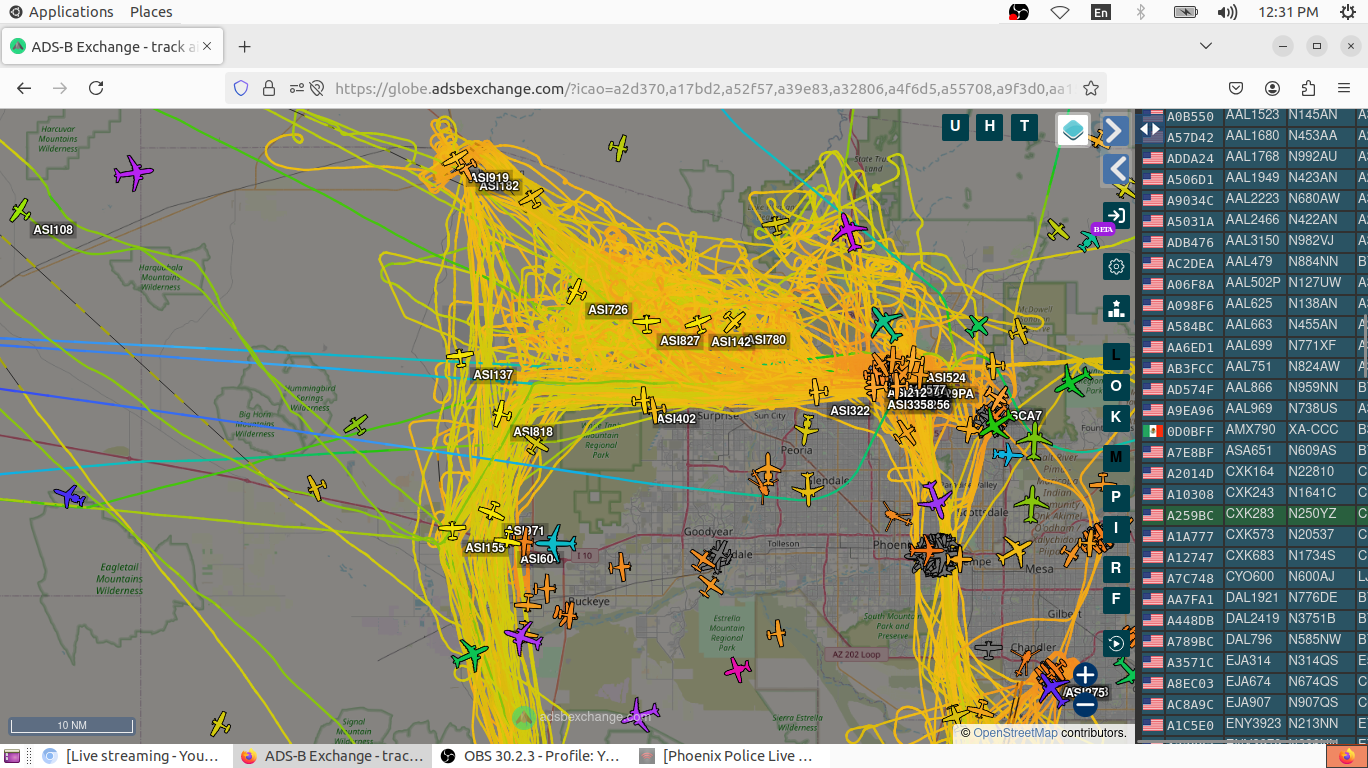
Task: Click the magenta plane icon near Estrella park
Action: tap(737, 668)
